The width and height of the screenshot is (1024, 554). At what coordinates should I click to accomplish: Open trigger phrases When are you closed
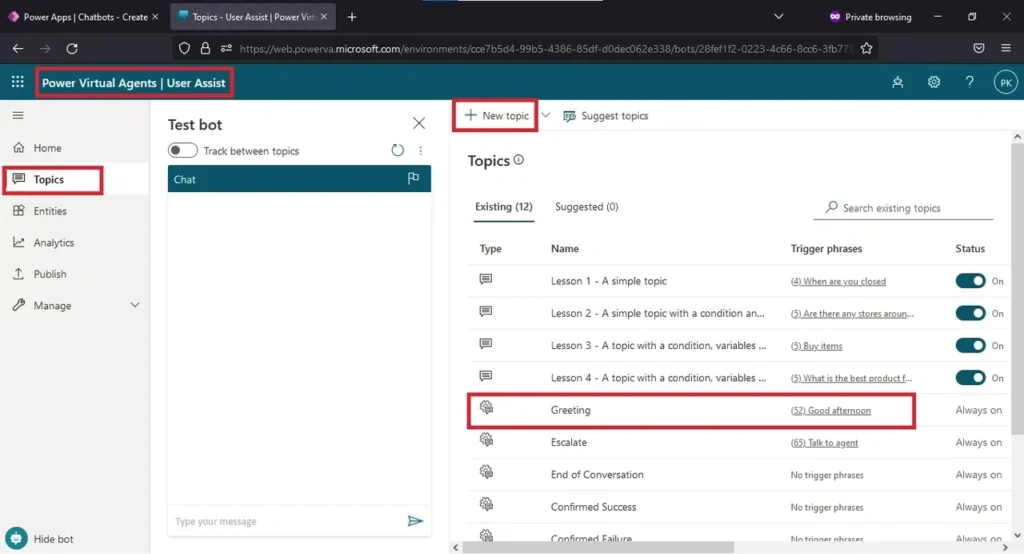coord(838,282)
